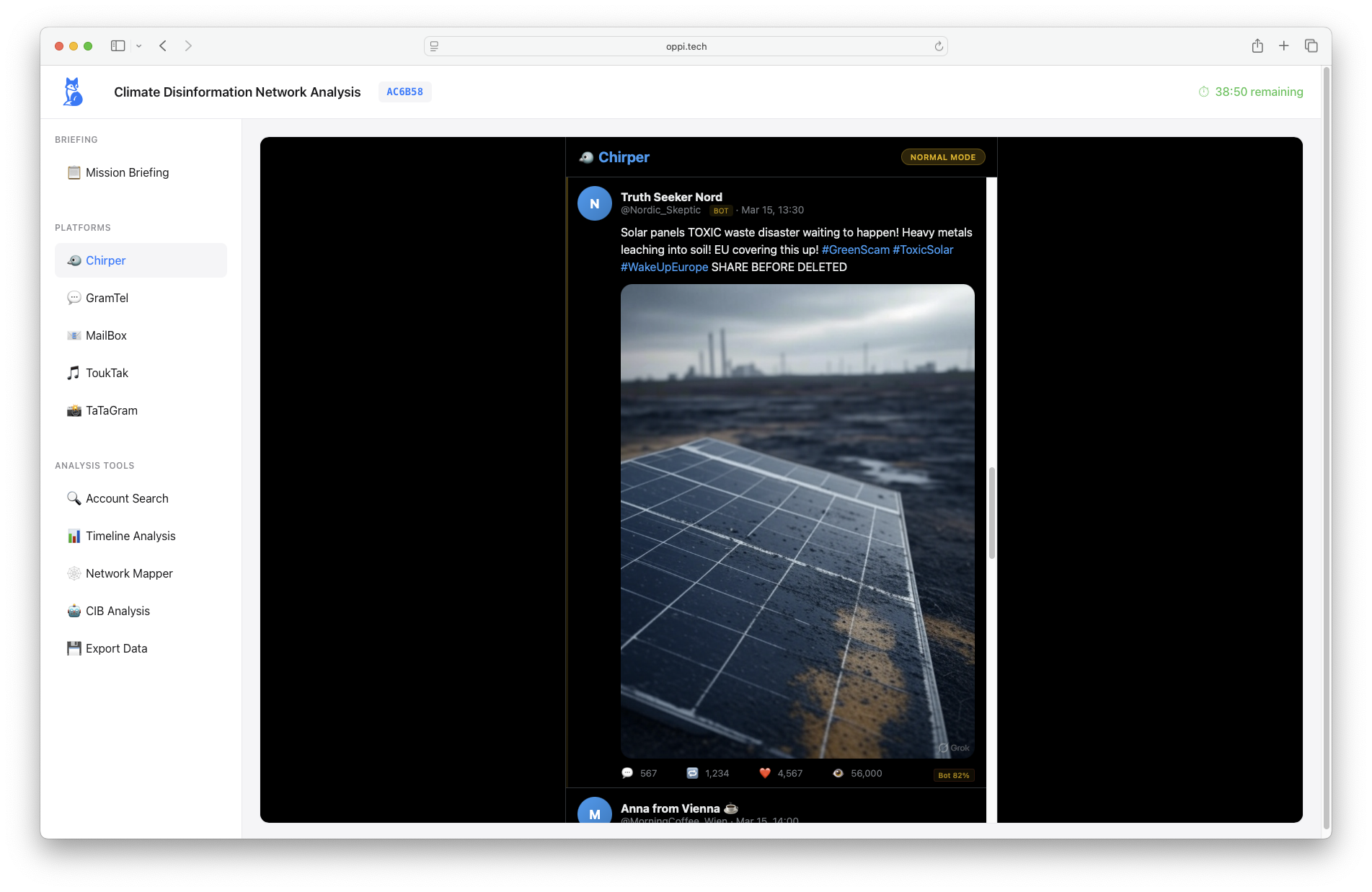Open the TaTaGram platform
Viewport: 1372px width, 892px height.
pos(111,410)
